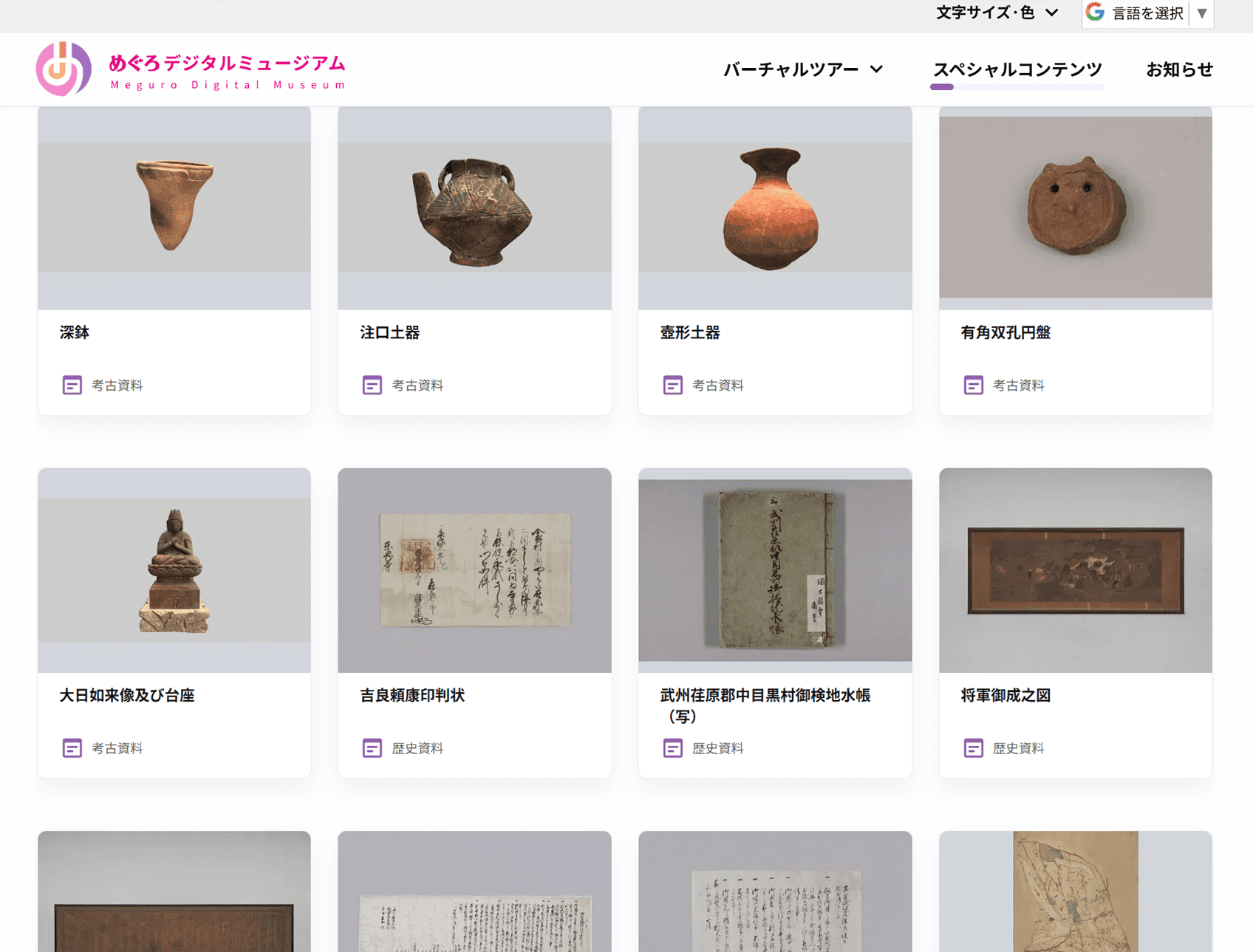1253x952 pixels.
Task: Click category icon on 武州荏原郡中目黒村御検地水帳 card
Action: pos(673,748)
